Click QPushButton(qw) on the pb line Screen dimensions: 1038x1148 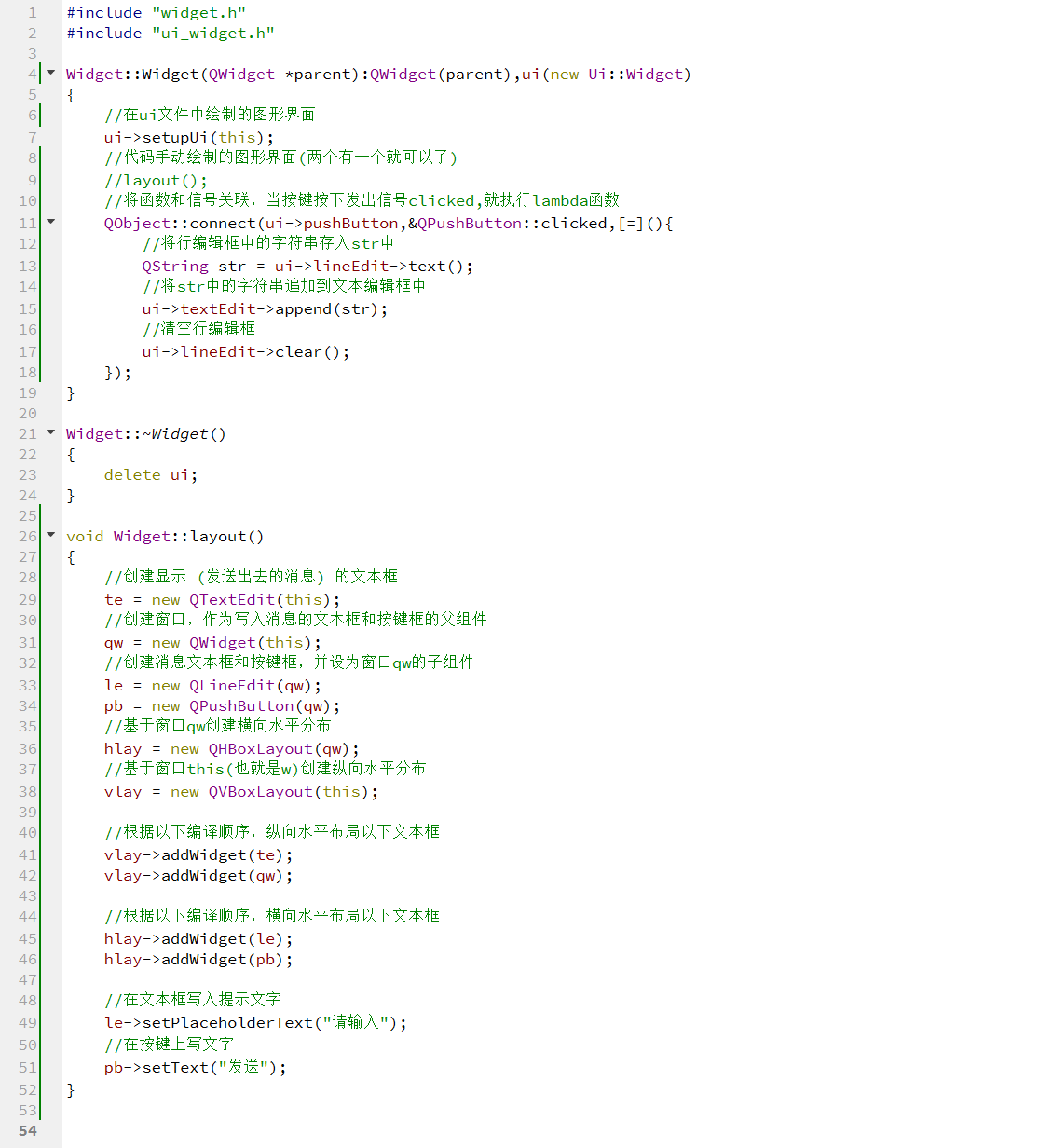pyautogui.click(x=261, y=705)
